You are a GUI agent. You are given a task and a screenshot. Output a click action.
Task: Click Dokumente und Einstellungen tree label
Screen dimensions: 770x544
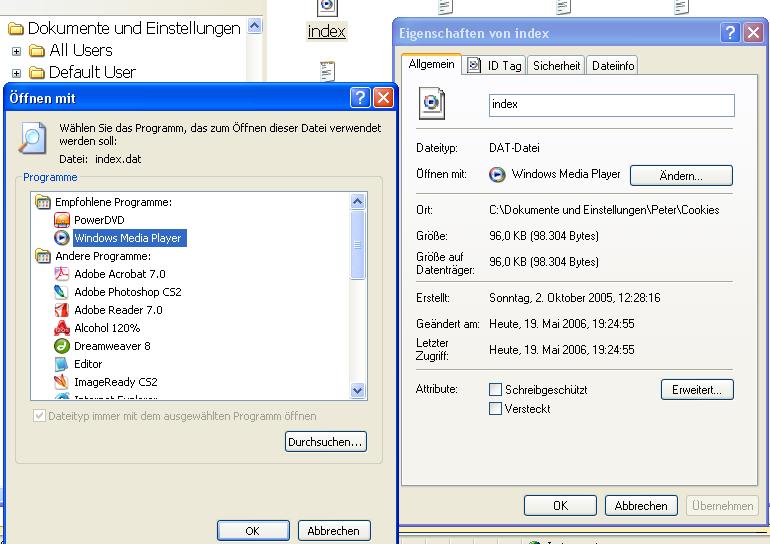point(134,28)
